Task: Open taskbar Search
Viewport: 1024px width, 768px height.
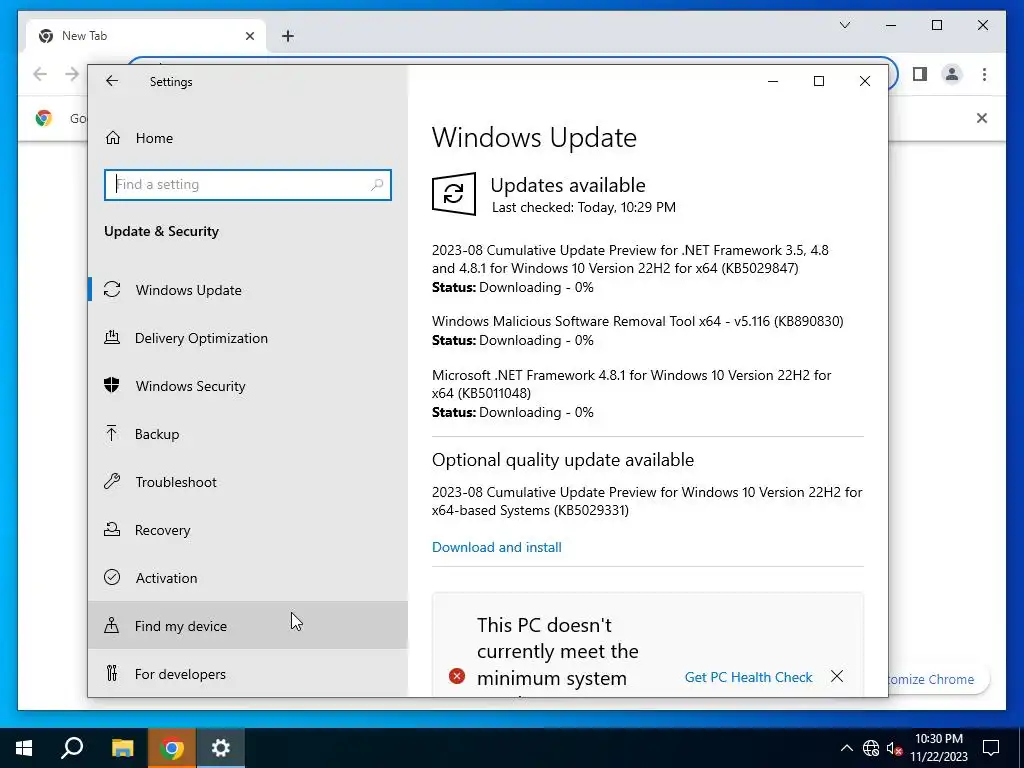Action: 72,748
